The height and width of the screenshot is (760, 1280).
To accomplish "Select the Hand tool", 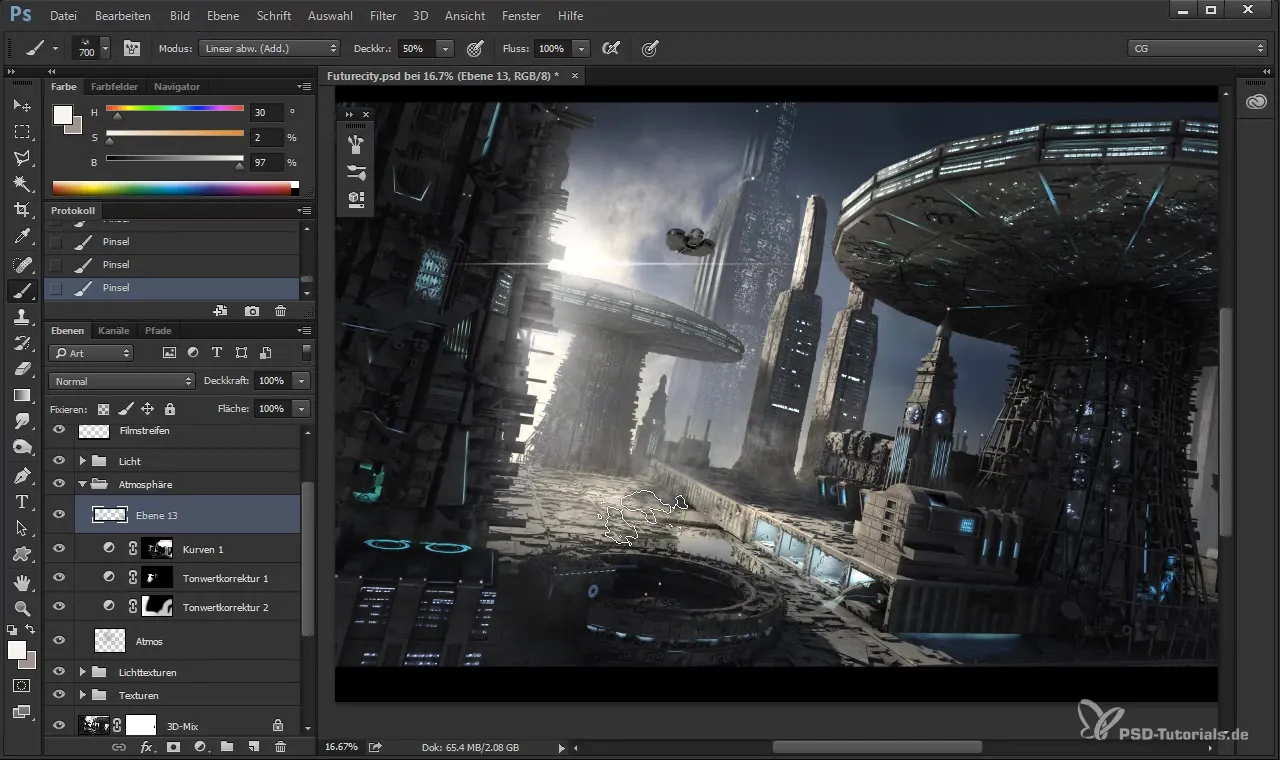I will [x=21, y=581].
